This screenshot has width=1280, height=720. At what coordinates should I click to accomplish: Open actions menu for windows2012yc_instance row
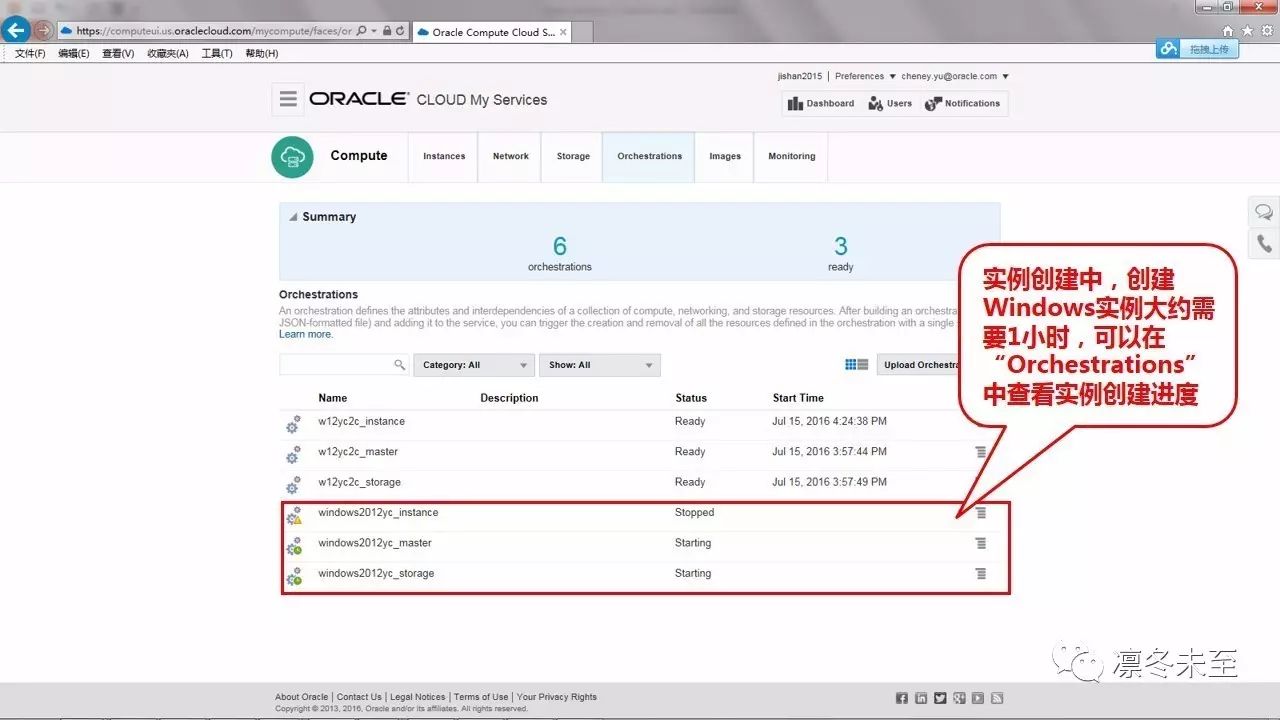coord(981,513)
